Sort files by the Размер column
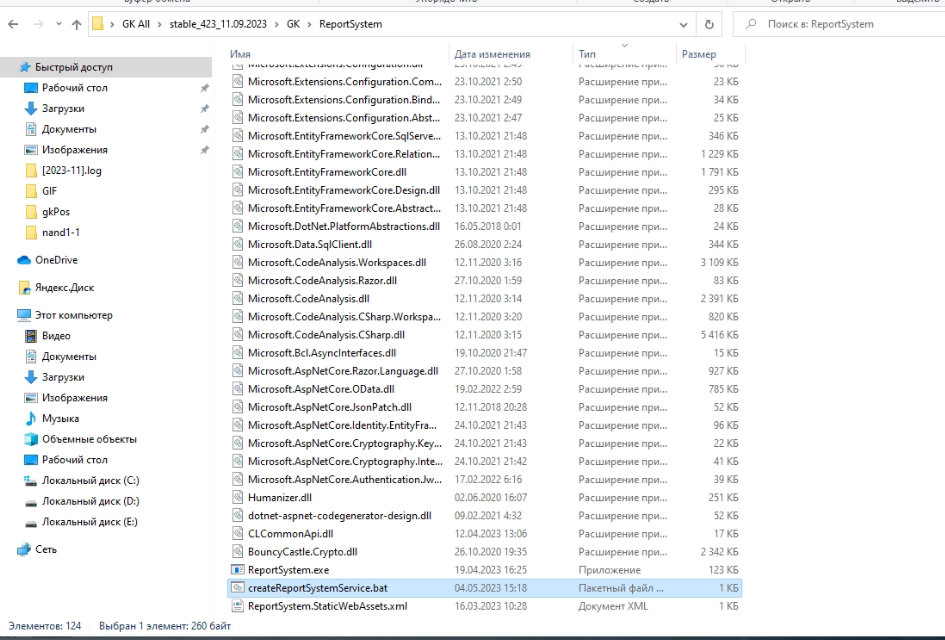Image resolution: width=945 pixels, height=640 pixels. 699,54
